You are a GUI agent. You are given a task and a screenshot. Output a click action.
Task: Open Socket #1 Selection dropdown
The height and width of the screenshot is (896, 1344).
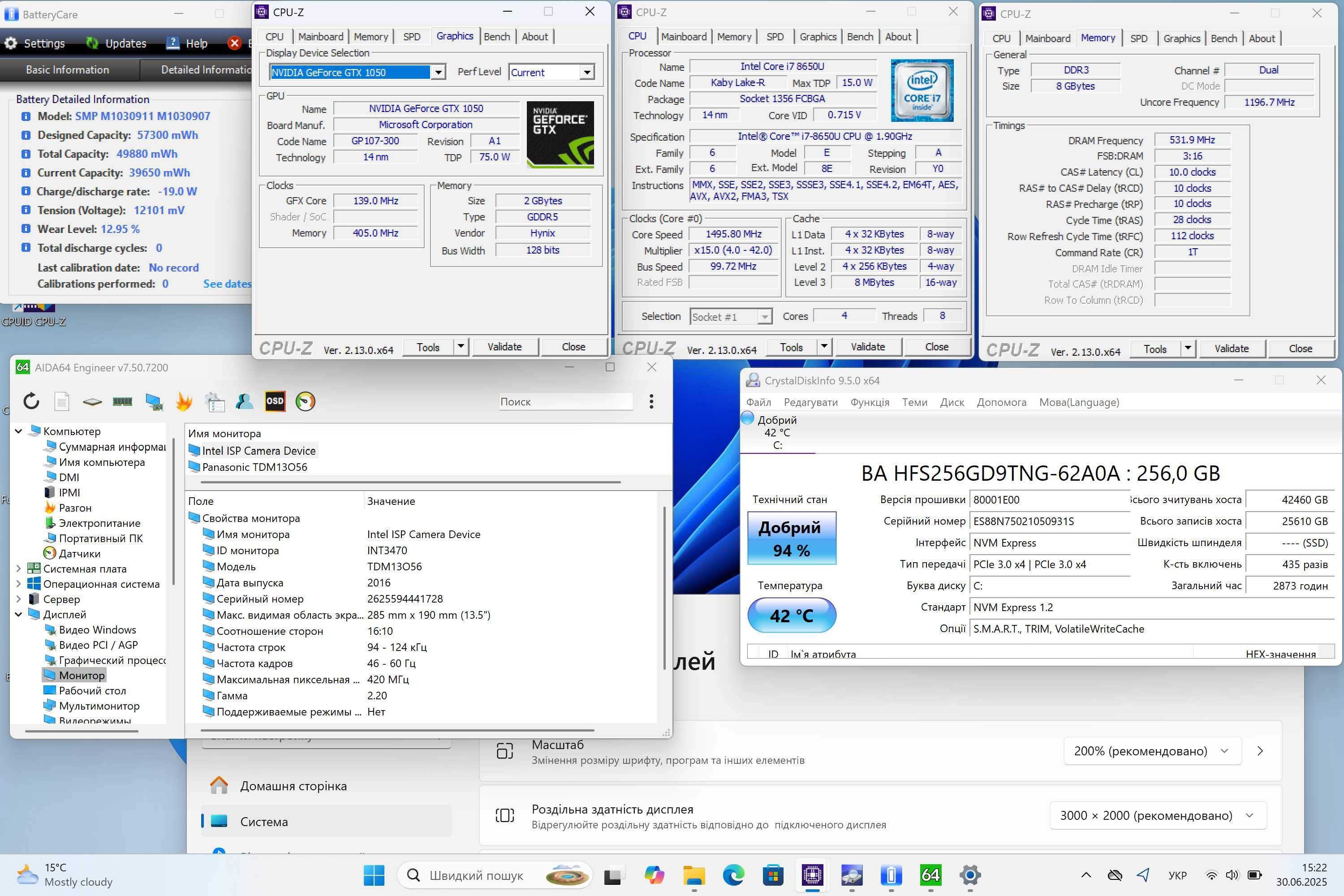click(765, 317)
